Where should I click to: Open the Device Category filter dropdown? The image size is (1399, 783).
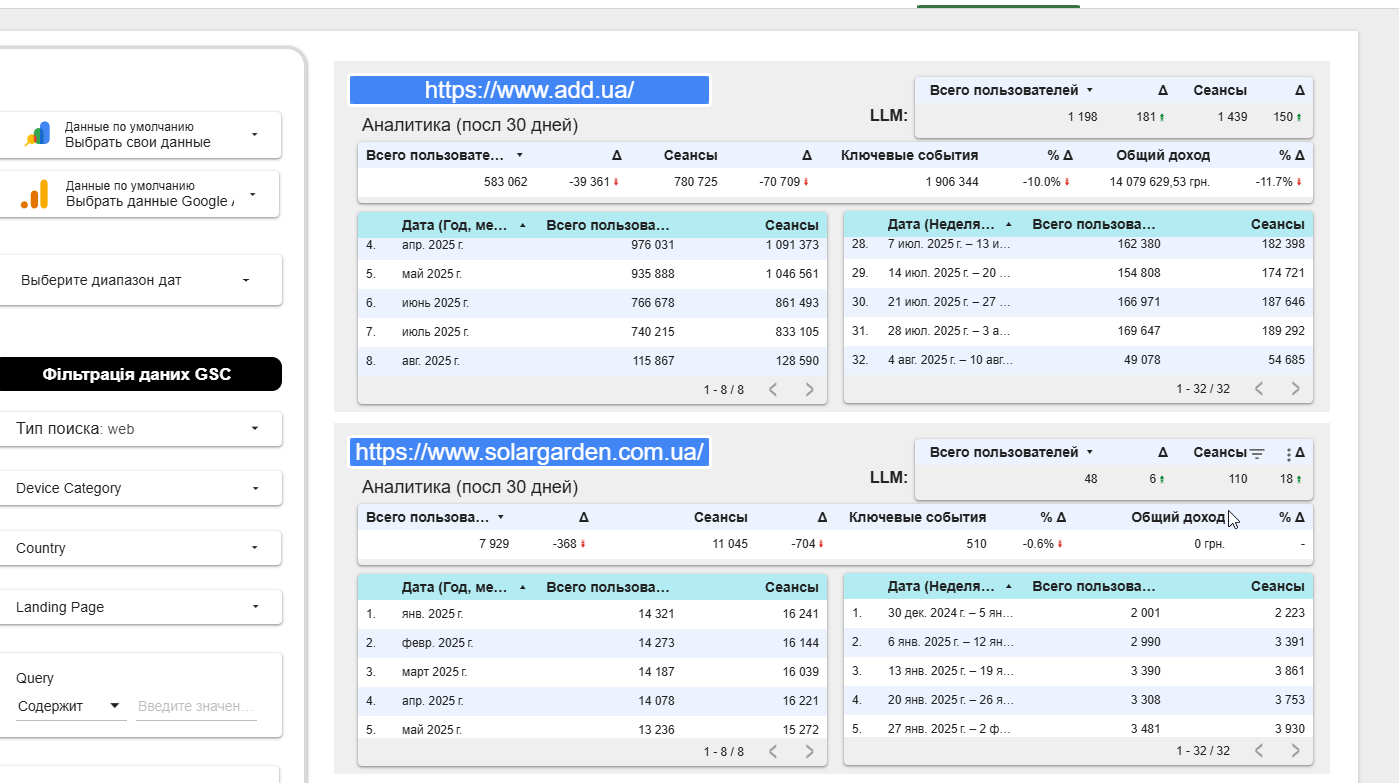[x=140, y=488]
